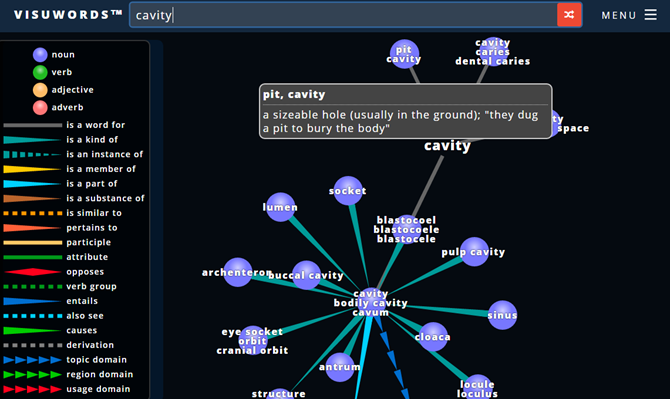Click the 'buccal cavity' node
Screen dimensions: 670x399
point(306,275)
